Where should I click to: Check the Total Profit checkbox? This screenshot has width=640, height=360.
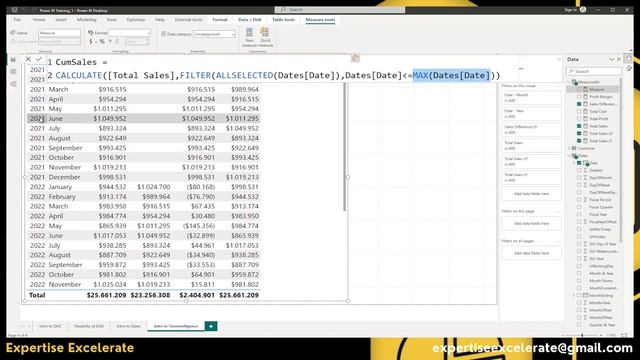(x=579, y=119)
